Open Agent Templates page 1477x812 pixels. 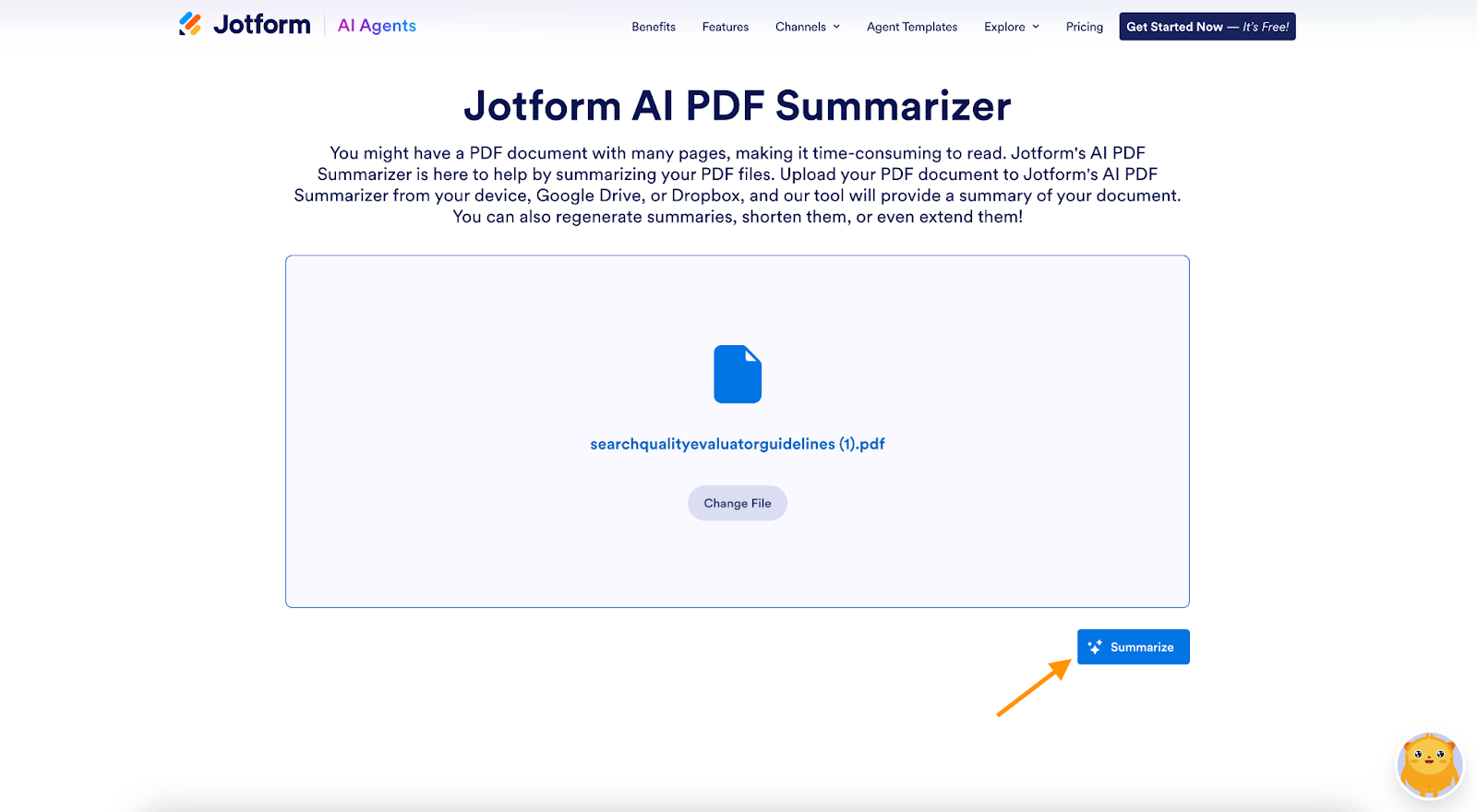pos(912,27)
